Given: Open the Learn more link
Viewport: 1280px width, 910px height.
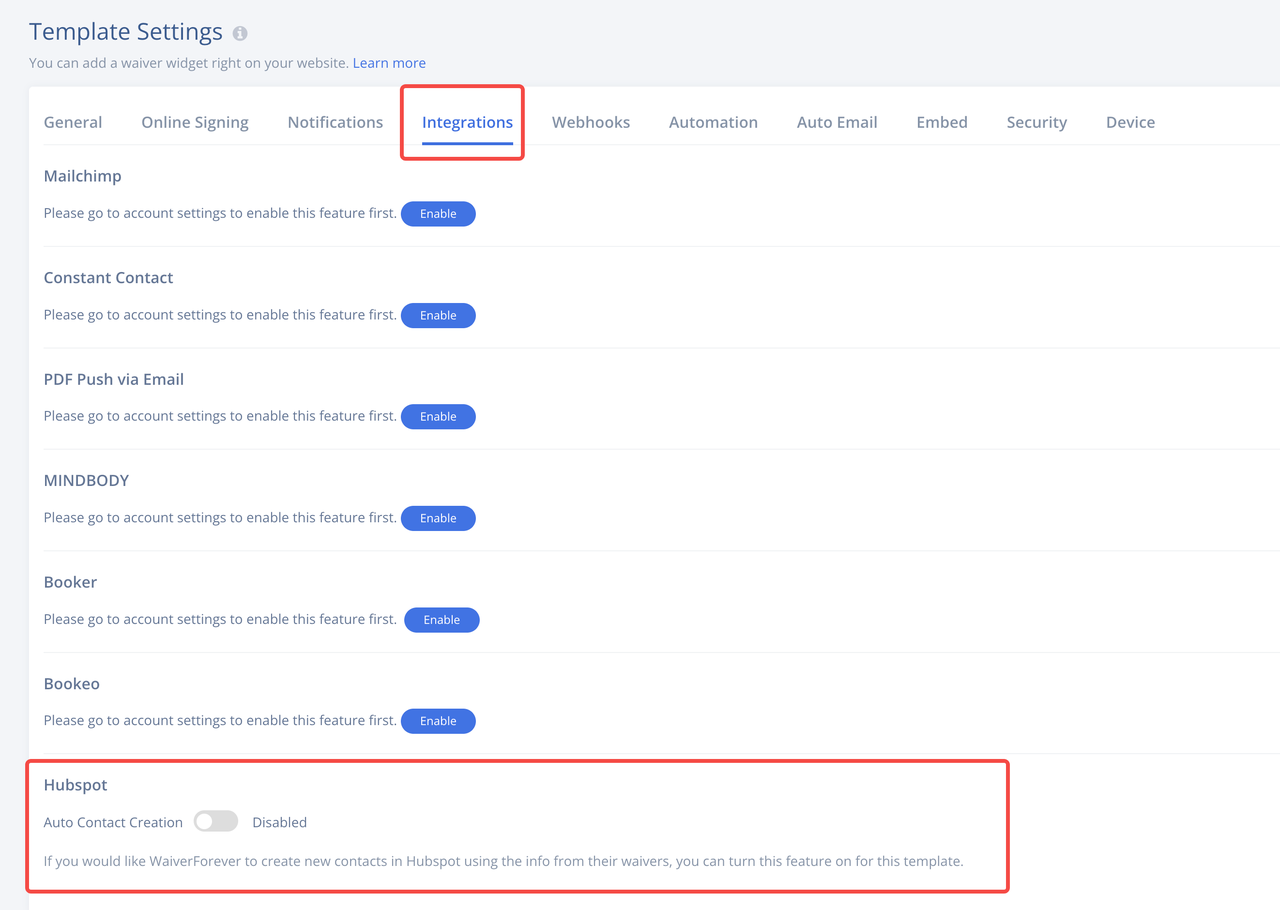Looking at the screenshot, I should 389,63.
